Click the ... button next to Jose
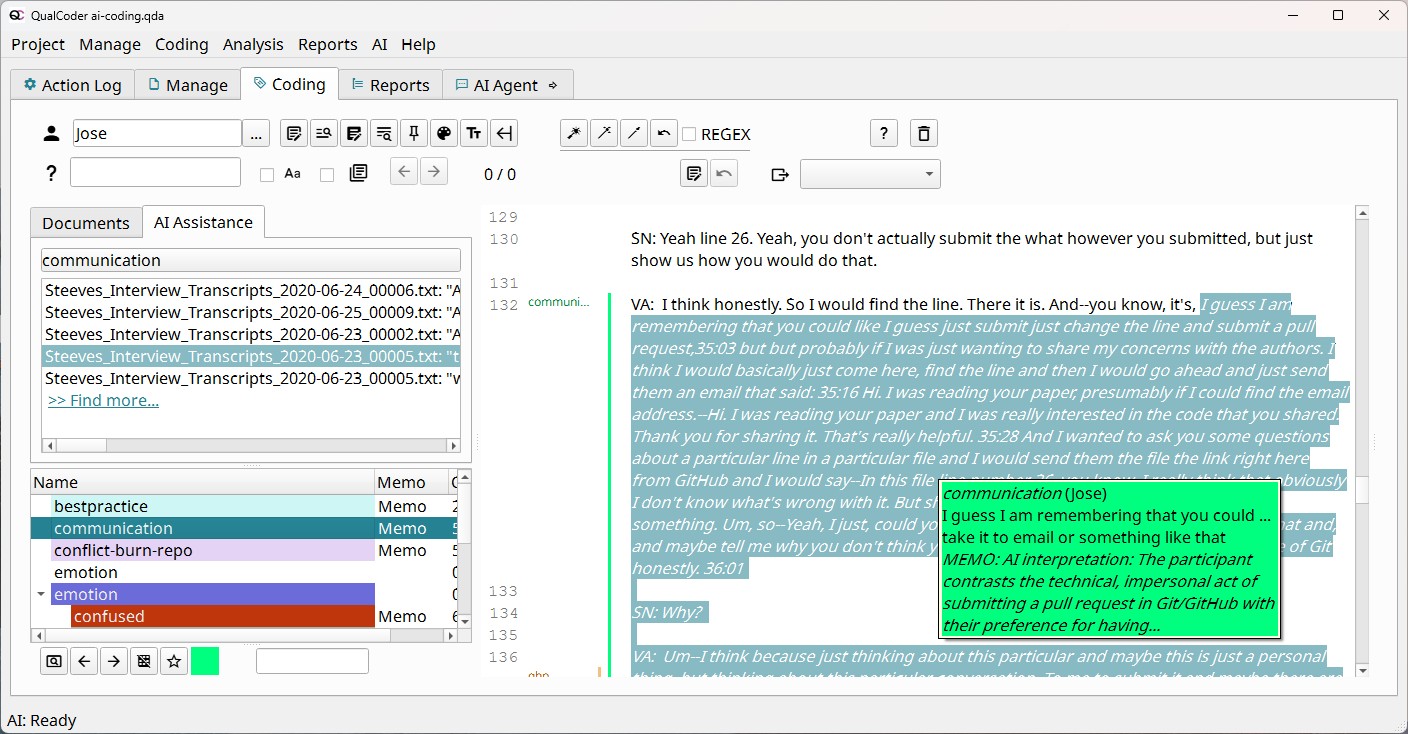This screenshot has width=1408, height=734. [256, 134]
